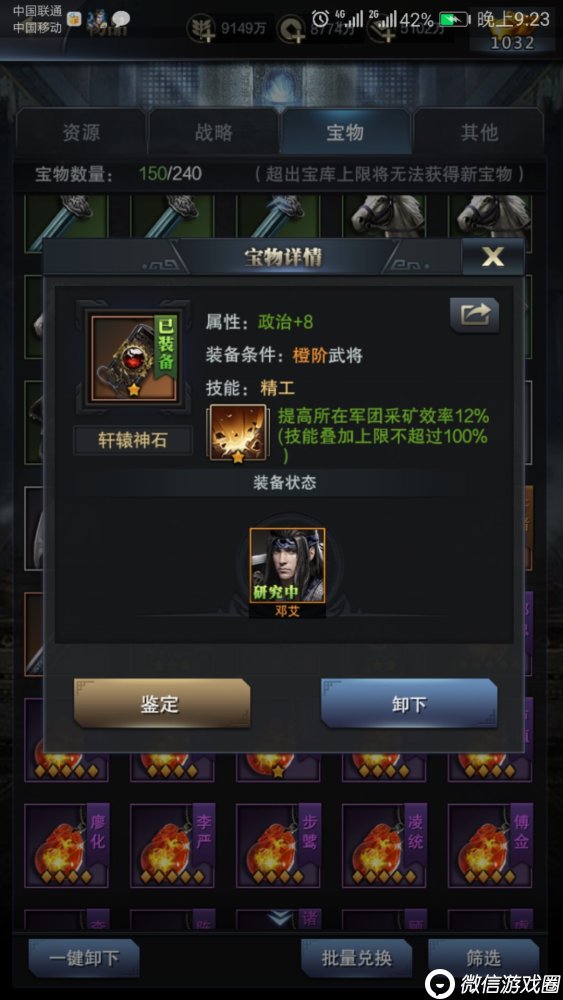Switch to the 资源 tab

(81, 132)
